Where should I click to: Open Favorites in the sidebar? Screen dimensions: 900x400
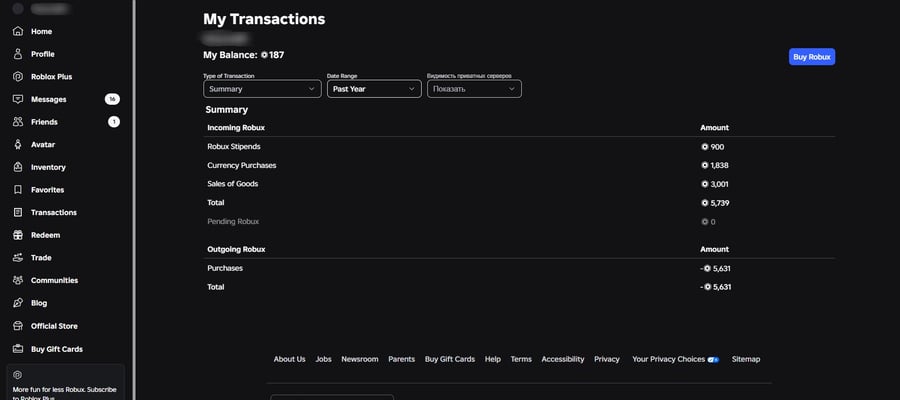point(48,190)
